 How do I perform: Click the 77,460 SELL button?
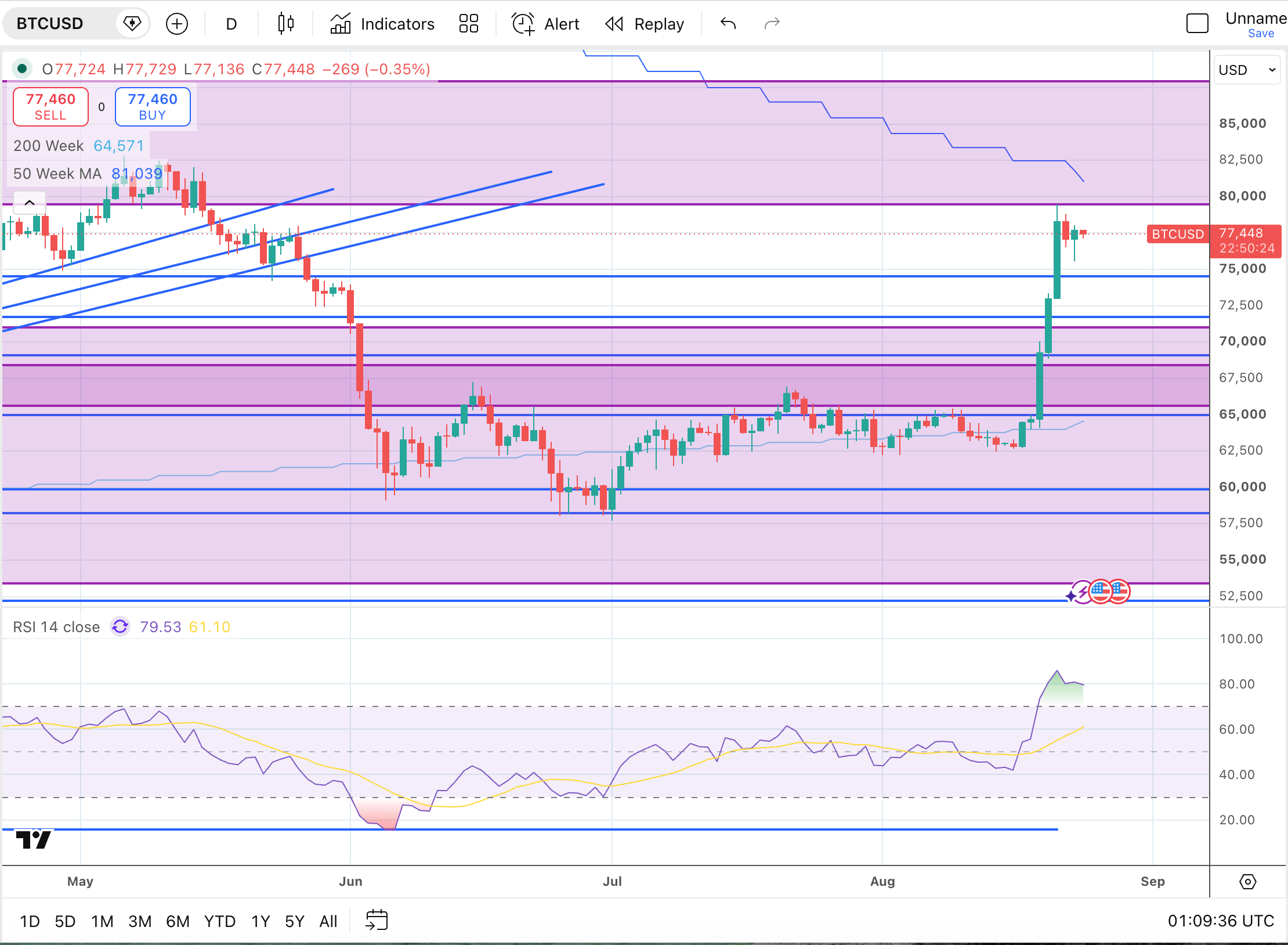pyautogui.click(x=50, y=107)
